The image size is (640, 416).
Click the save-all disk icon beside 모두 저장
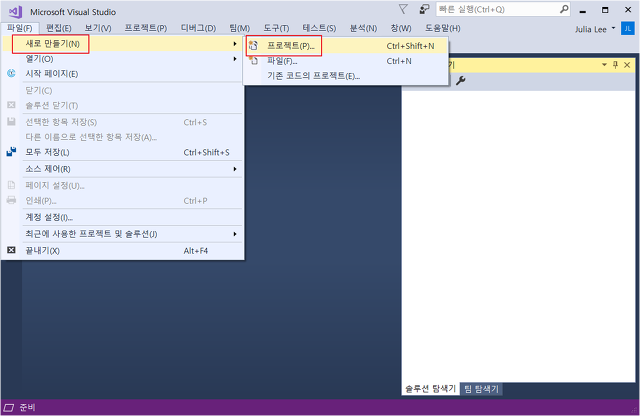click(x=11, y=152)
